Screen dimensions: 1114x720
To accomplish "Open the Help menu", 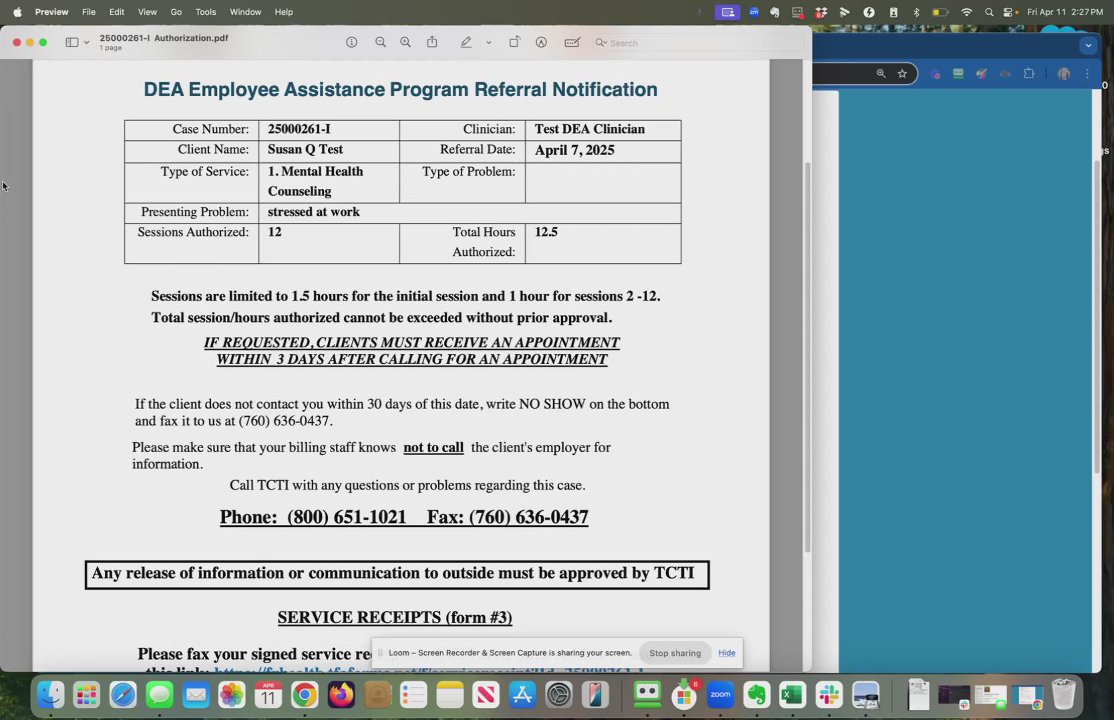I will (x=283, y=12).
